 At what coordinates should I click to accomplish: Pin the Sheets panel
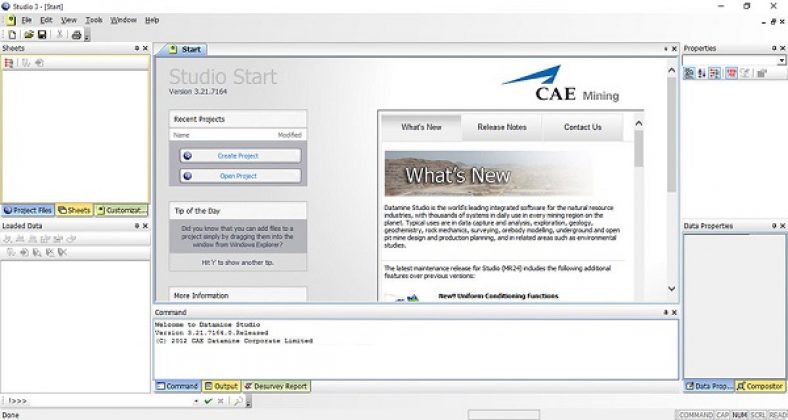coord(137,48)
